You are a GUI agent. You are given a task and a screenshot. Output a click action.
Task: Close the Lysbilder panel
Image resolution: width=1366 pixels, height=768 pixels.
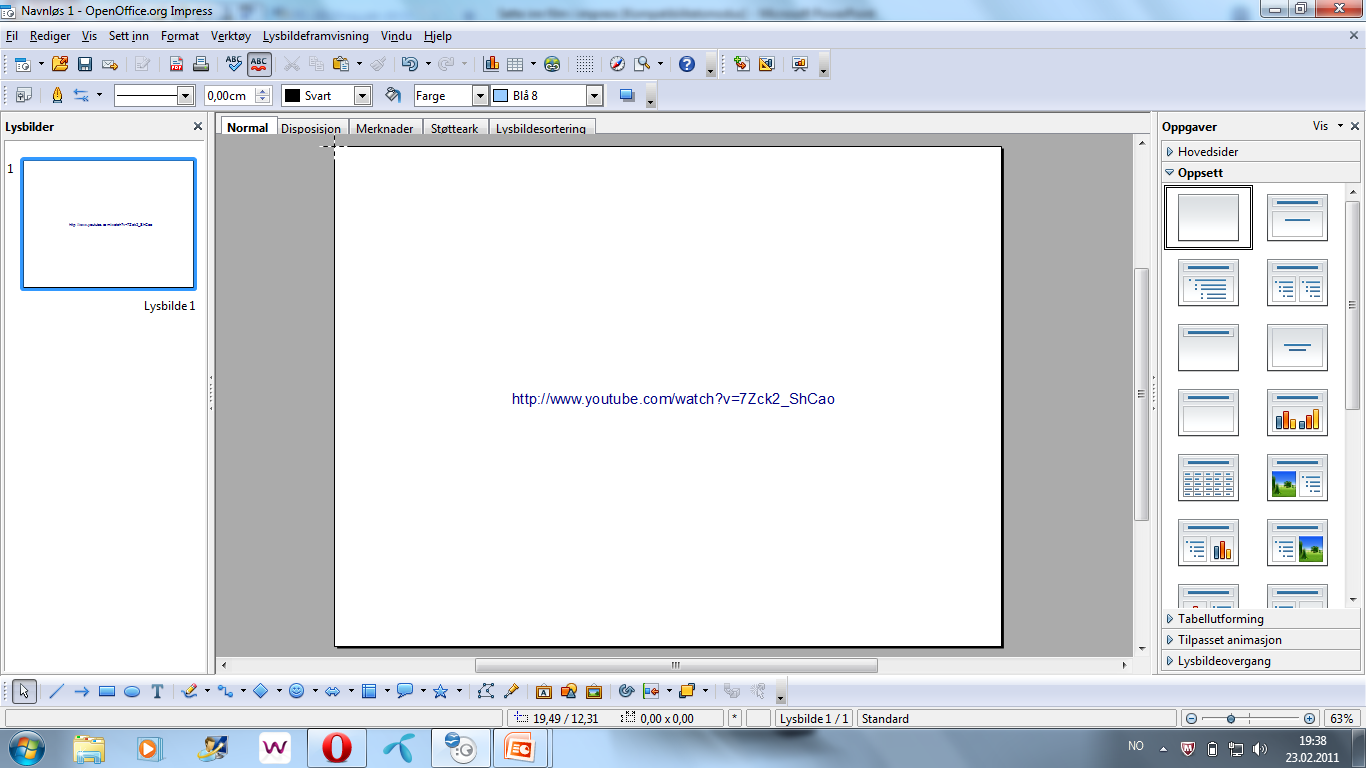[198, 127]
